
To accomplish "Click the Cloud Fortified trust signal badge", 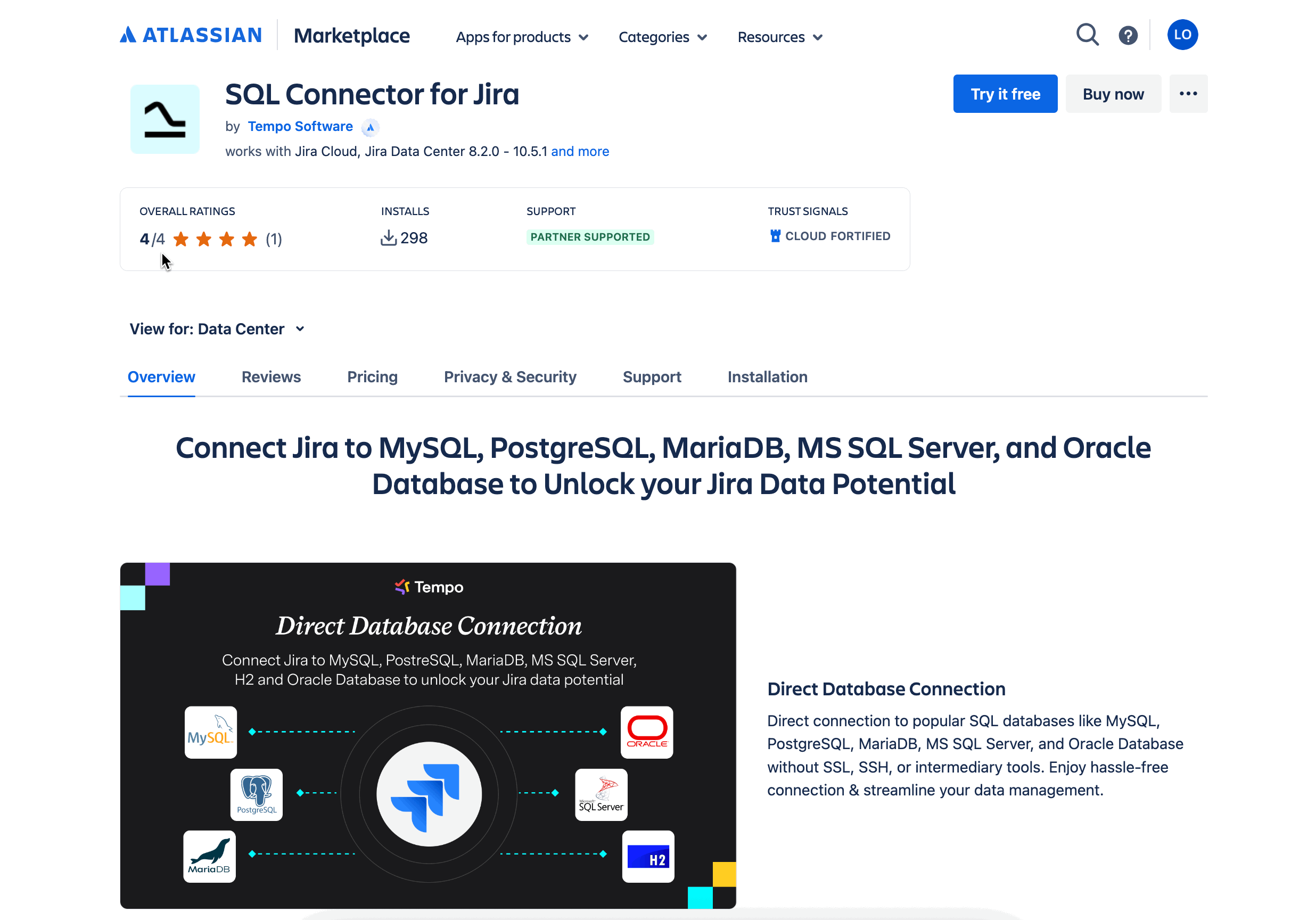I will (x=829, y=235).
